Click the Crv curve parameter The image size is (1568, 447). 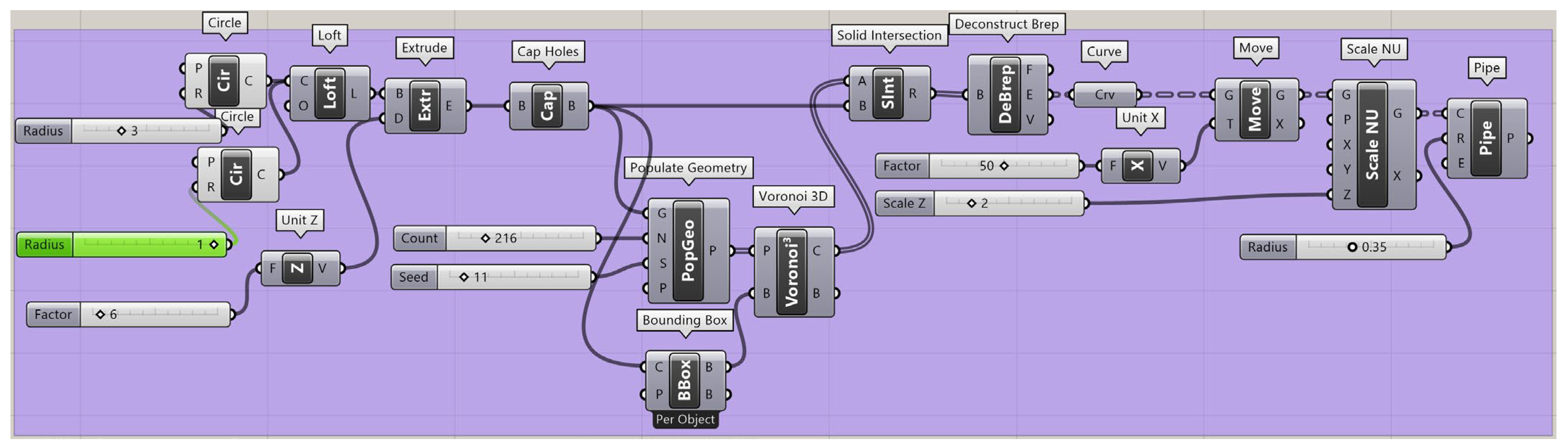click(x=1104, y=94)
